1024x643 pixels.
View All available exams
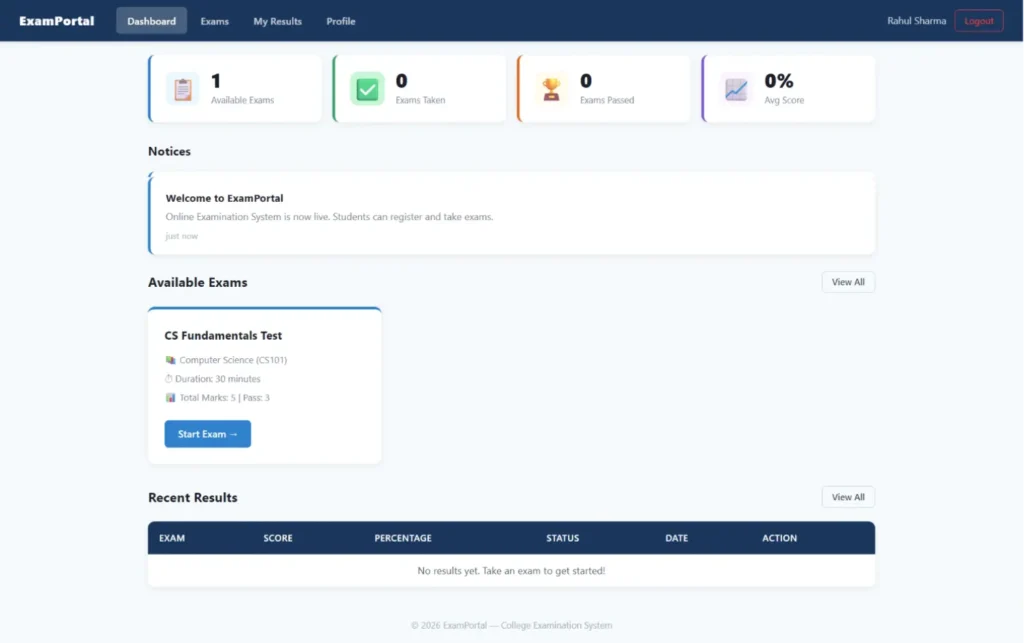tap(848, 282)
